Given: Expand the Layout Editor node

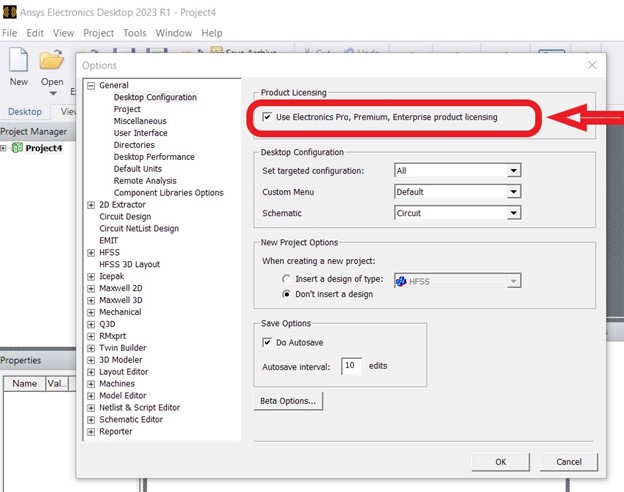Looking at the screenshot, I should [91, 372].
